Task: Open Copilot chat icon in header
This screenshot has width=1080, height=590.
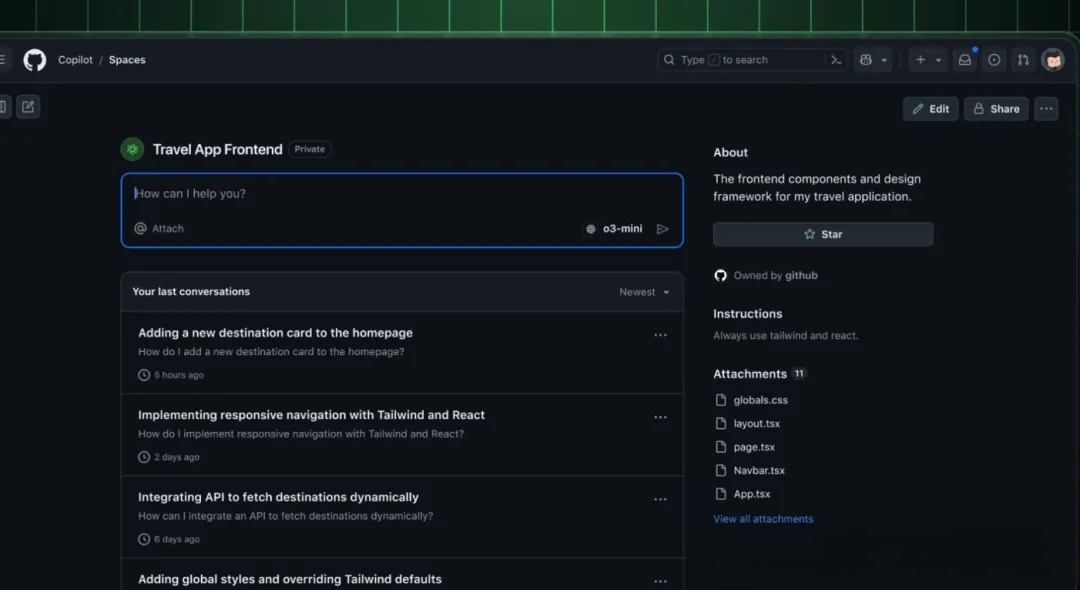Action: (866, 60)
